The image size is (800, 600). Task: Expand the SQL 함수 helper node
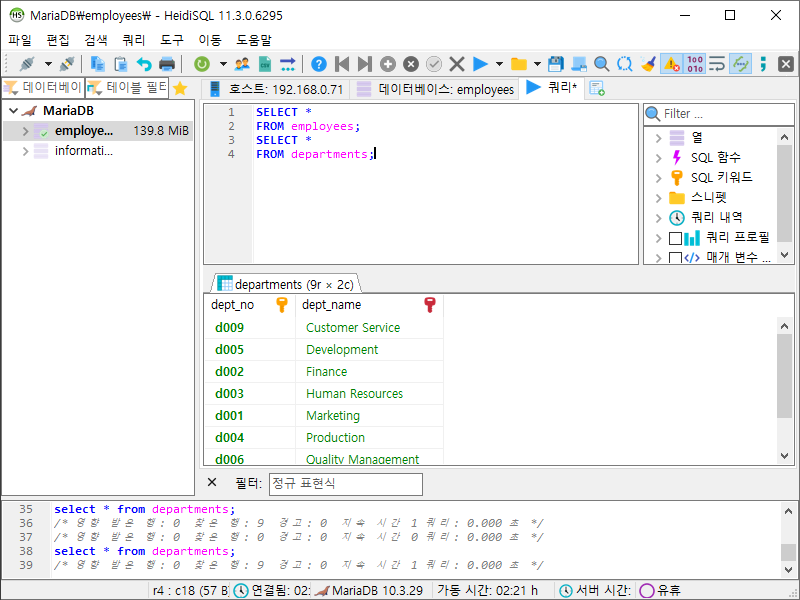click(658, 158)
